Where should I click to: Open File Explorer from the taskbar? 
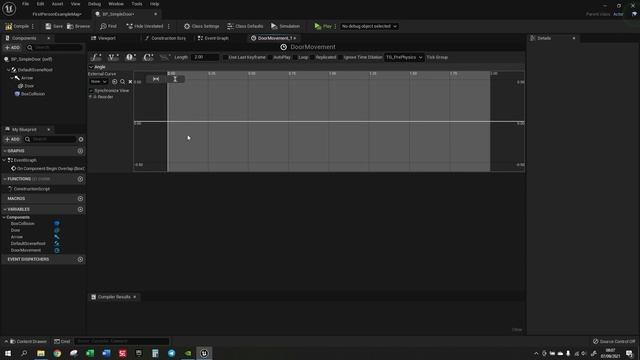(x=41, y=353)
